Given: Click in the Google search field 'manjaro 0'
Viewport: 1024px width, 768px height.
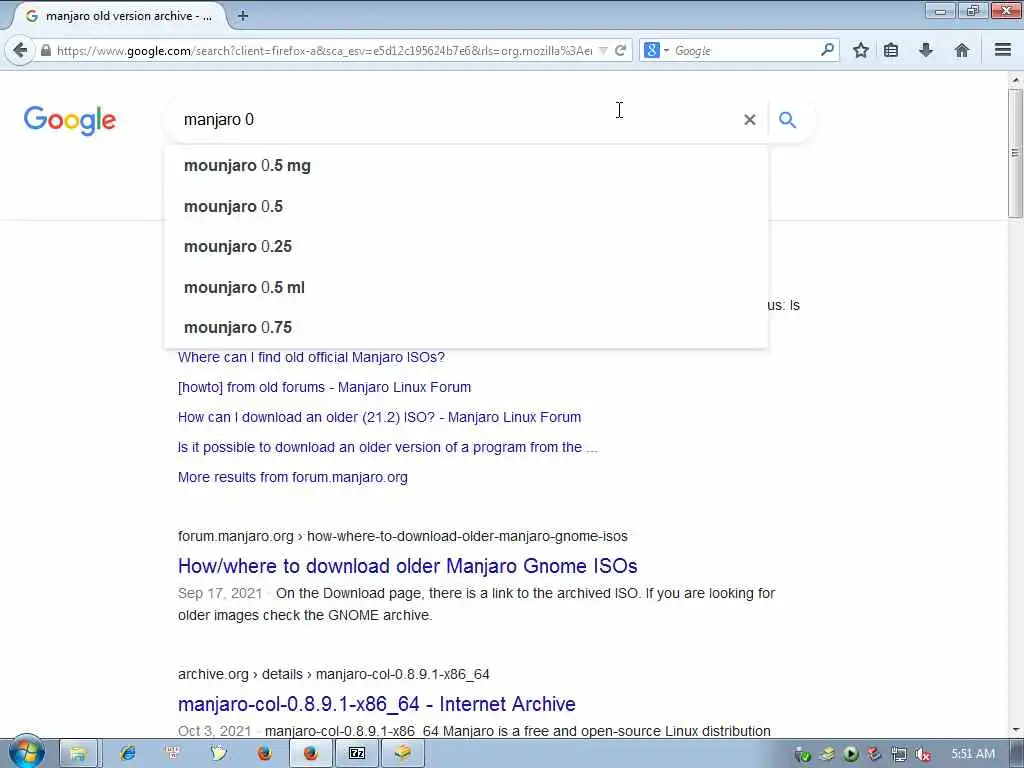Looking at the screenshot, I should click(457, 120).
